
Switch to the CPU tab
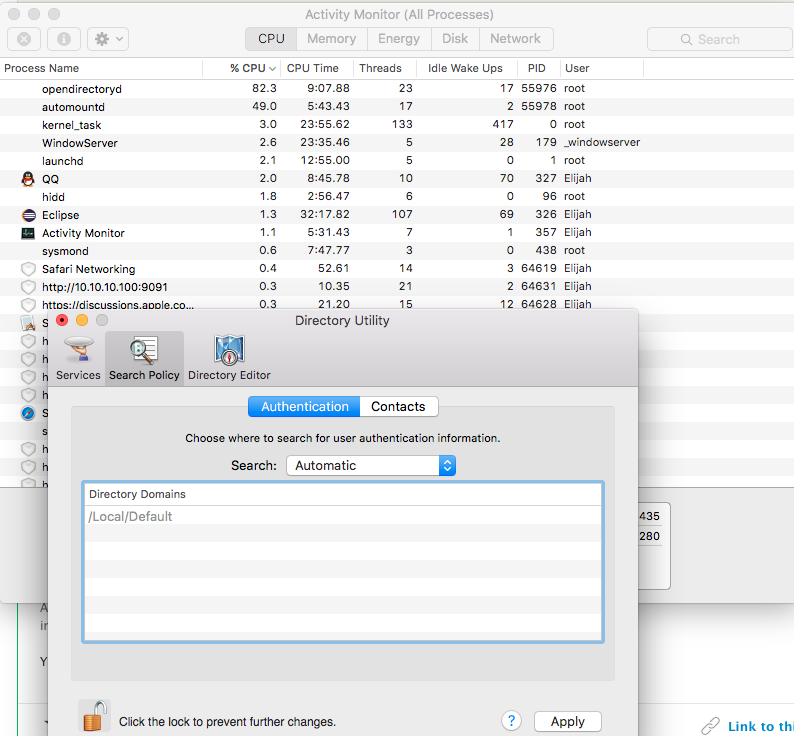point(271,38)
